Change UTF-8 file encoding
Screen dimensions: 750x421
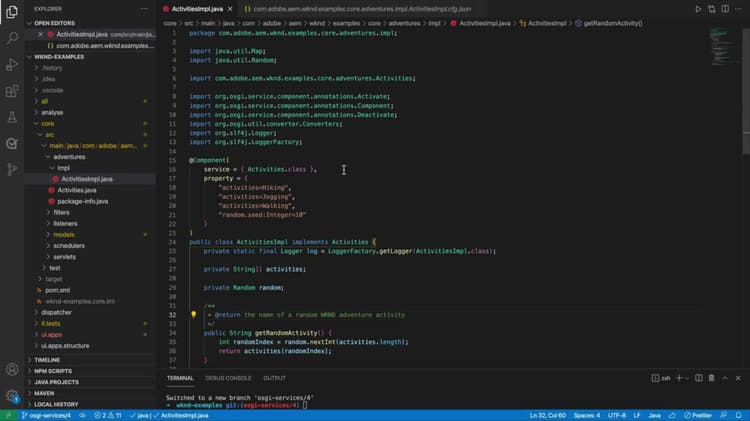(617, 415)
